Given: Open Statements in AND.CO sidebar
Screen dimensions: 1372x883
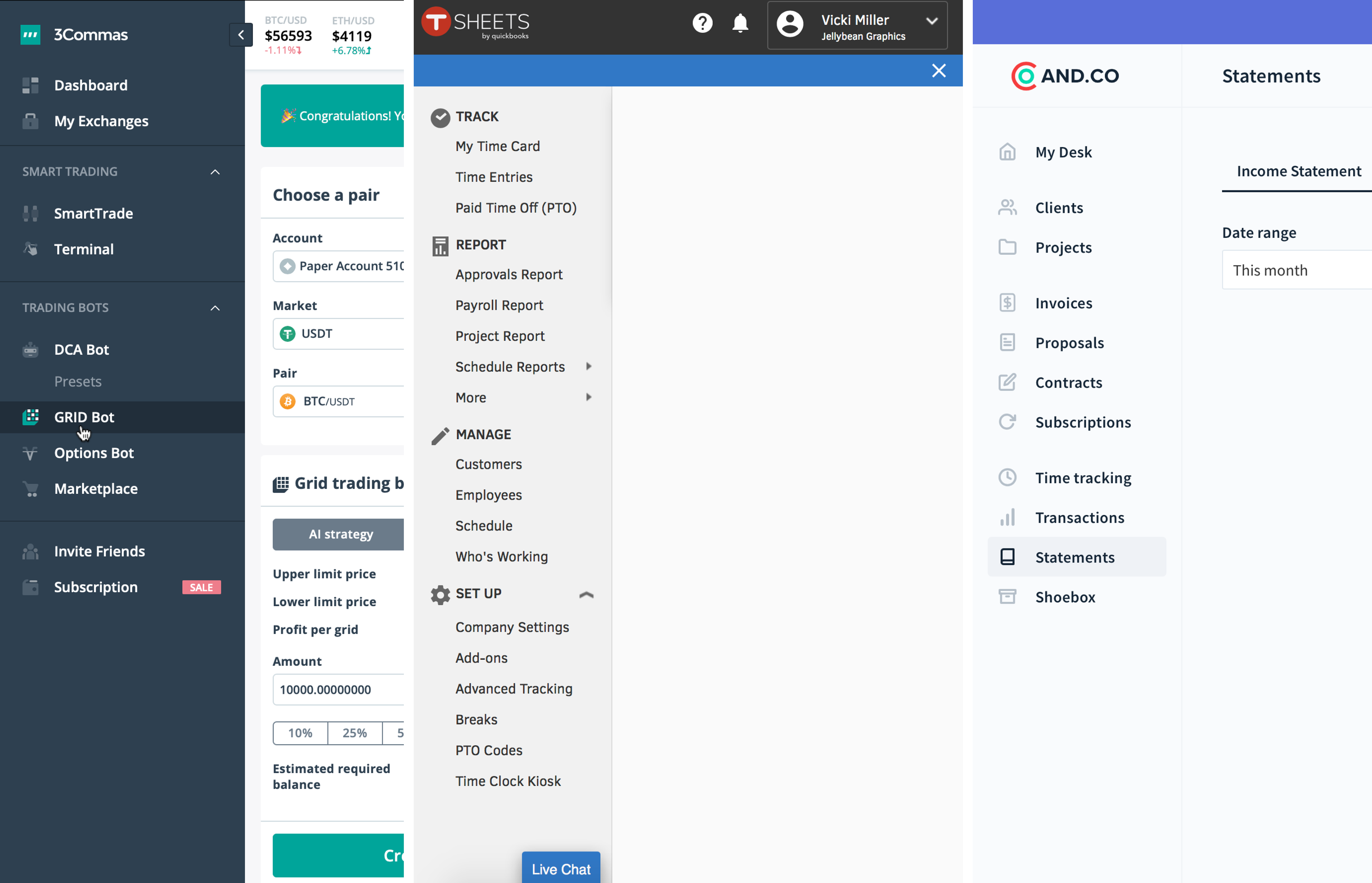Looking at the screenshot, I should click(x=1077, y=557).
